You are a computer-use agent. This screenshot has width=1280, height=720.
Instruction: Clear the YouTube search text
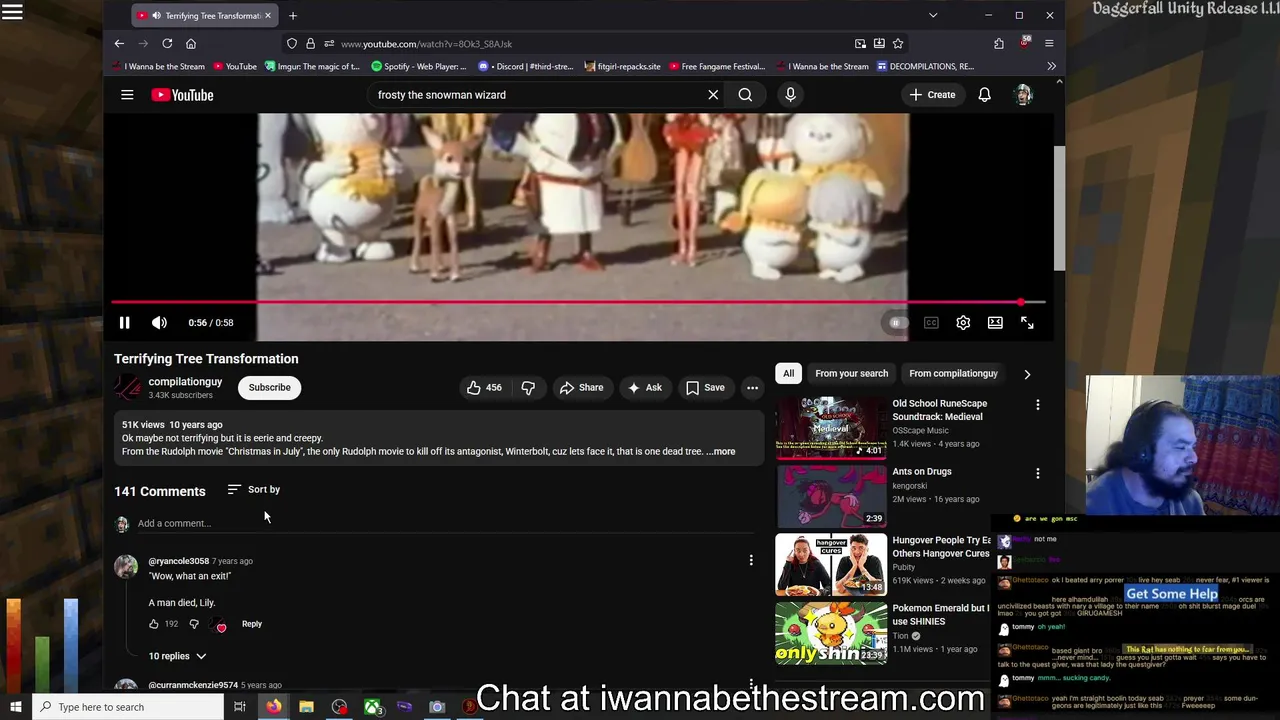[713, 95]
